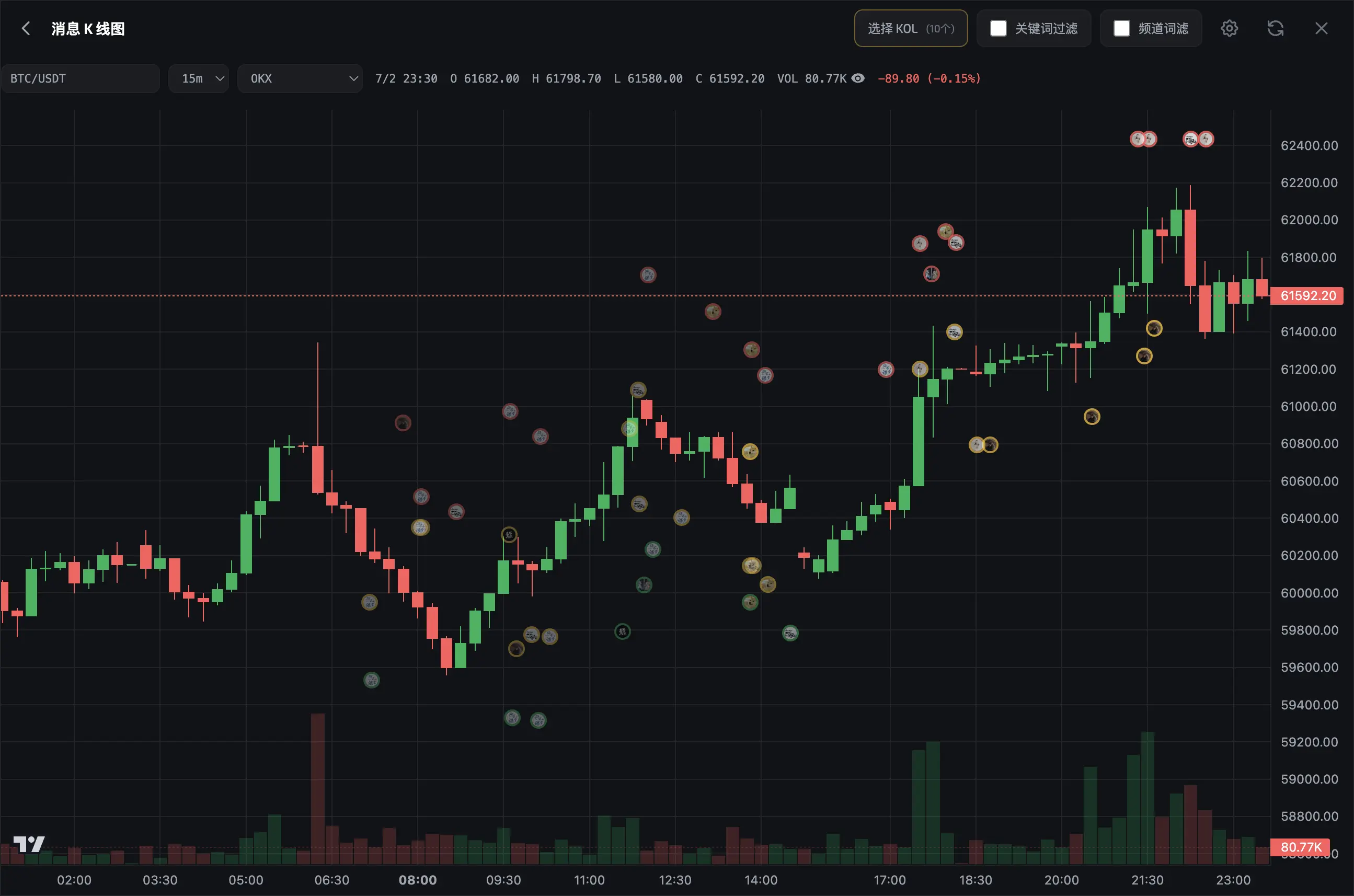
Task: Click the red KOL marker near 60450 at 08:40
Action: pyautogui.click(x=456, y=511)
